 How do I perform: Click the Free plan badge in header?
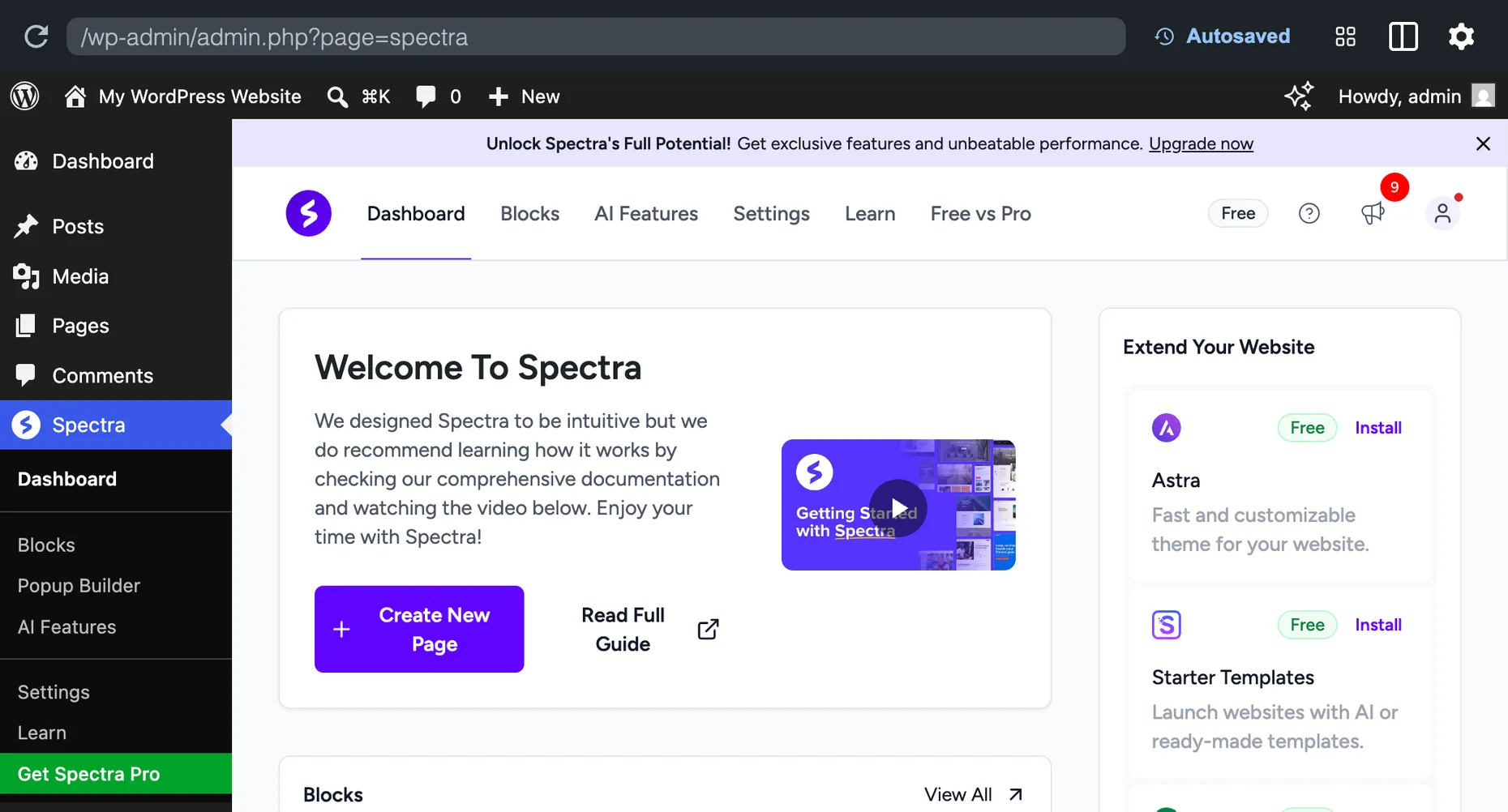click(x=1238, y=213)
